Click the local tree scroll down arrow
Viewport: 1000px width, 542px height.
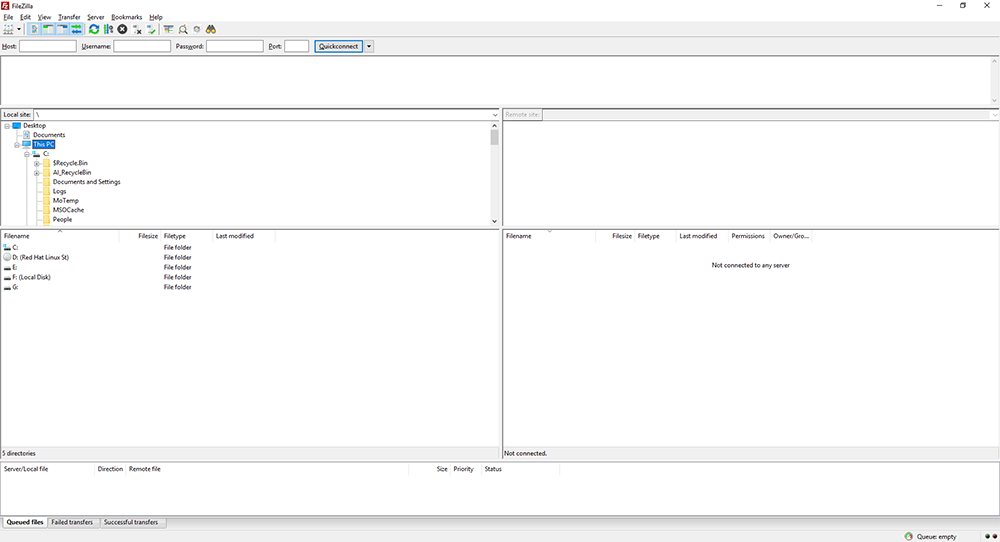coord(494,221)
